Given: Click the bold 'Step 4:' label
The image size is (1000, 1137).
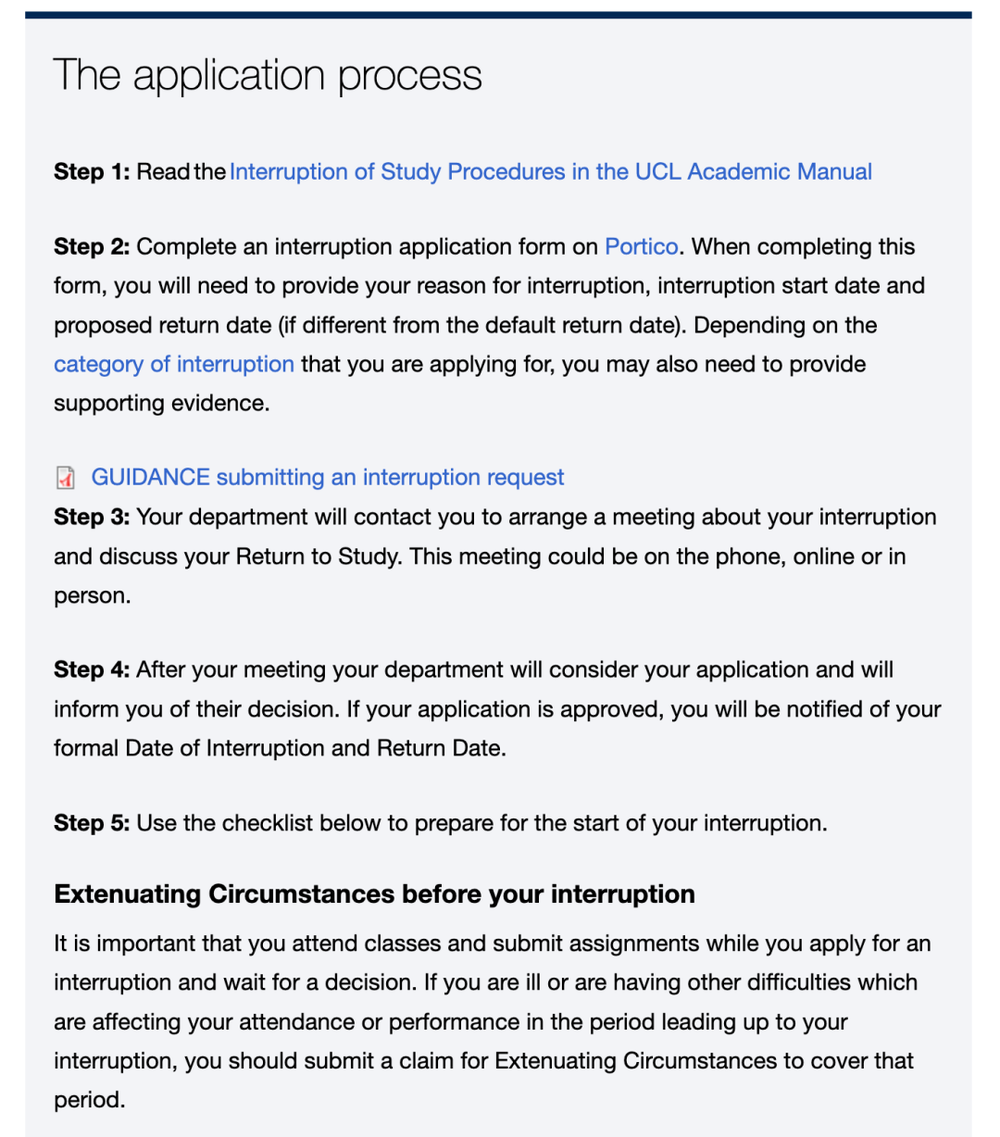Looking at the screenshot, I should tap(92, 669).
